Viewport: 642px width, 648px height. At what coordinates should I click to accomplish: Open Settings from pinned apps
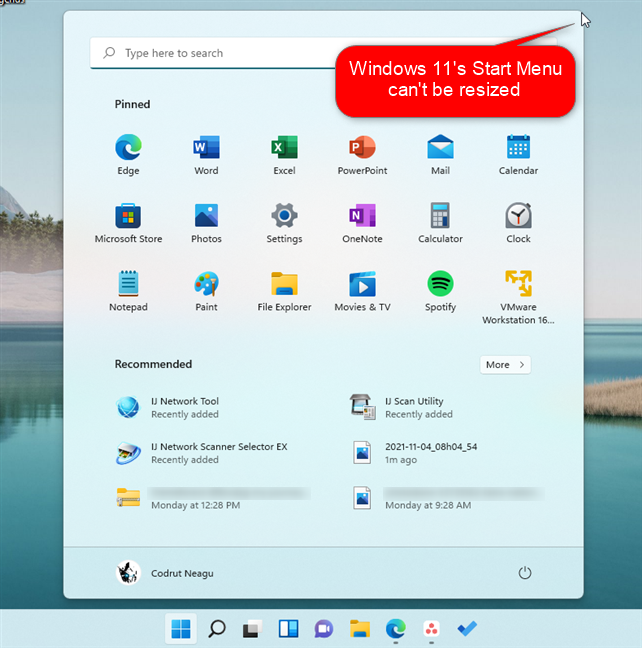pyautogui.click(x=284, y=223)
